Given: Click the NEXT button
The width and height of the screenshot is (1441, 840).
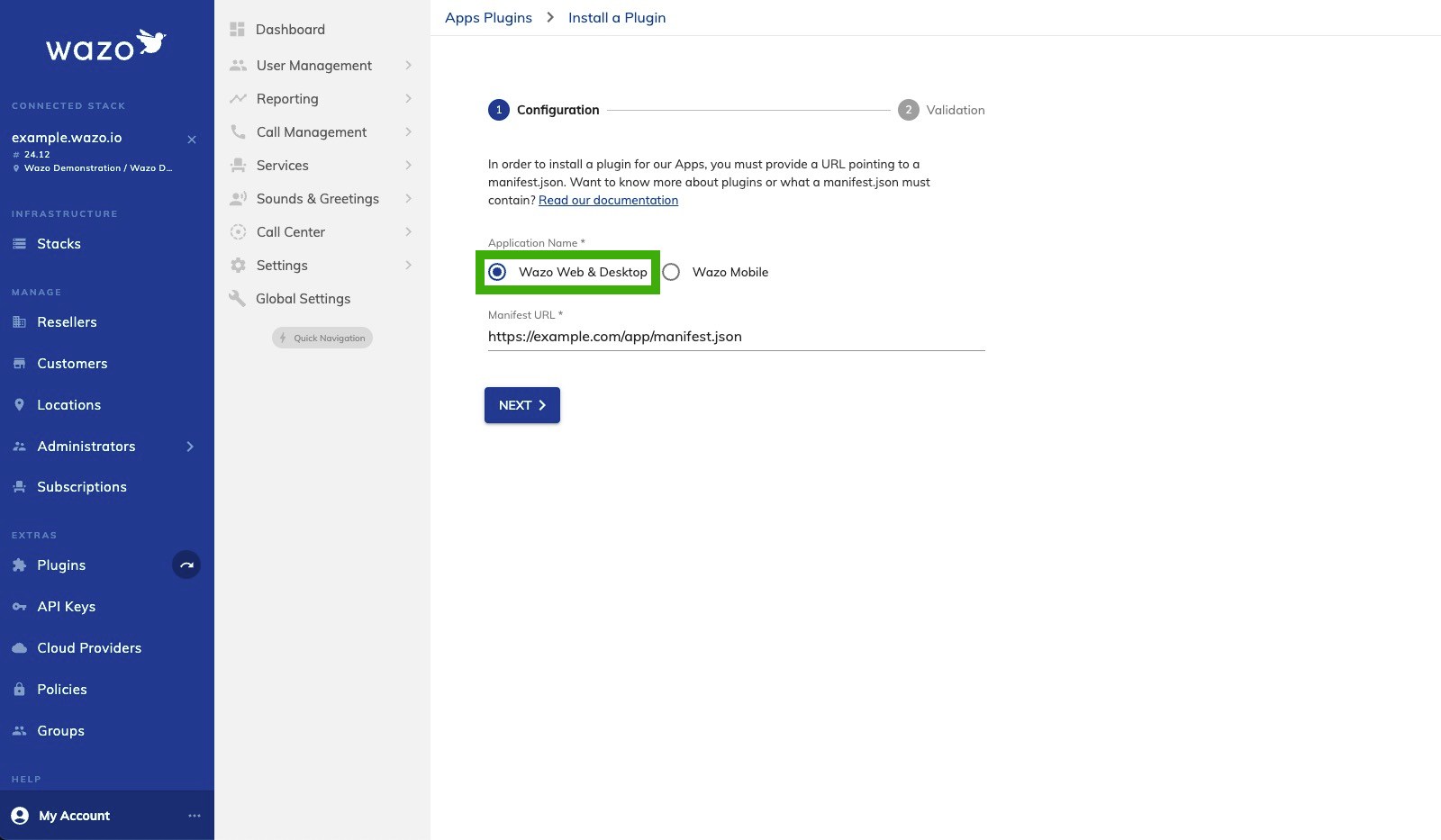Looking at the screenshot, I should coord(522,405).
